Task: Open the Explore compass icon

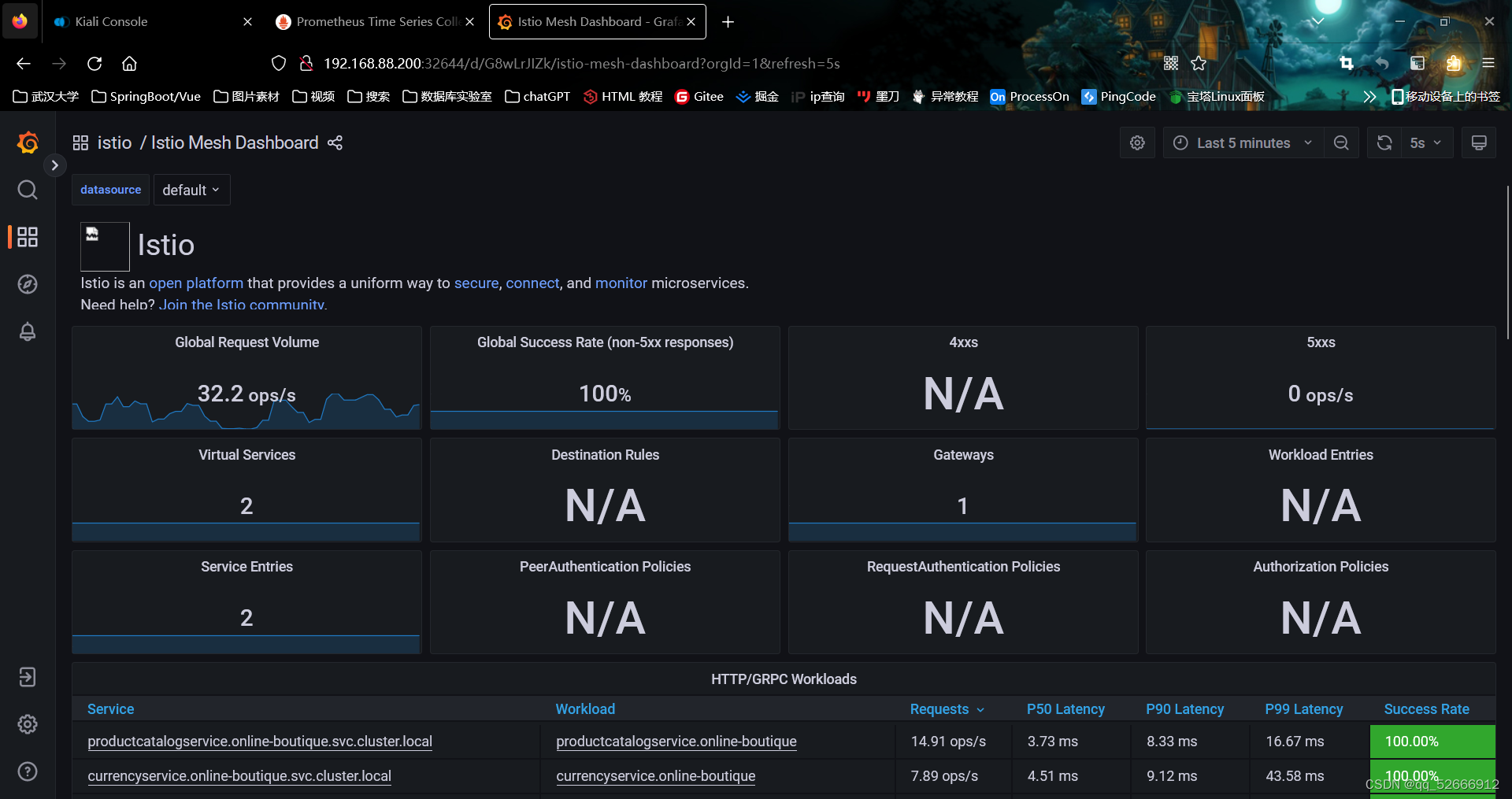Action: [28, 284]
